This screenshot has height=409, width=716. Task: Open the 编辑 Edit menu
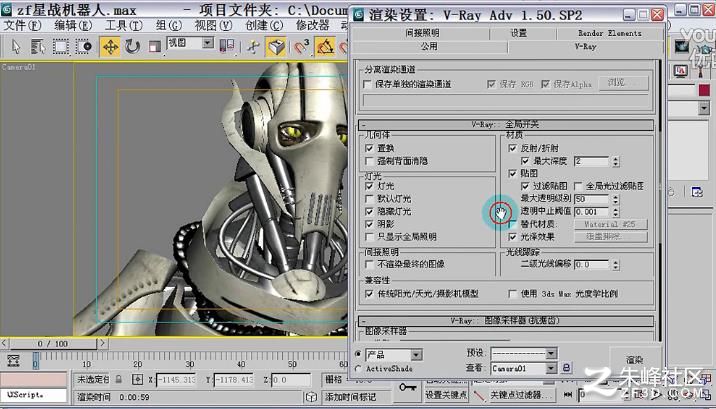tap(73, 25)
